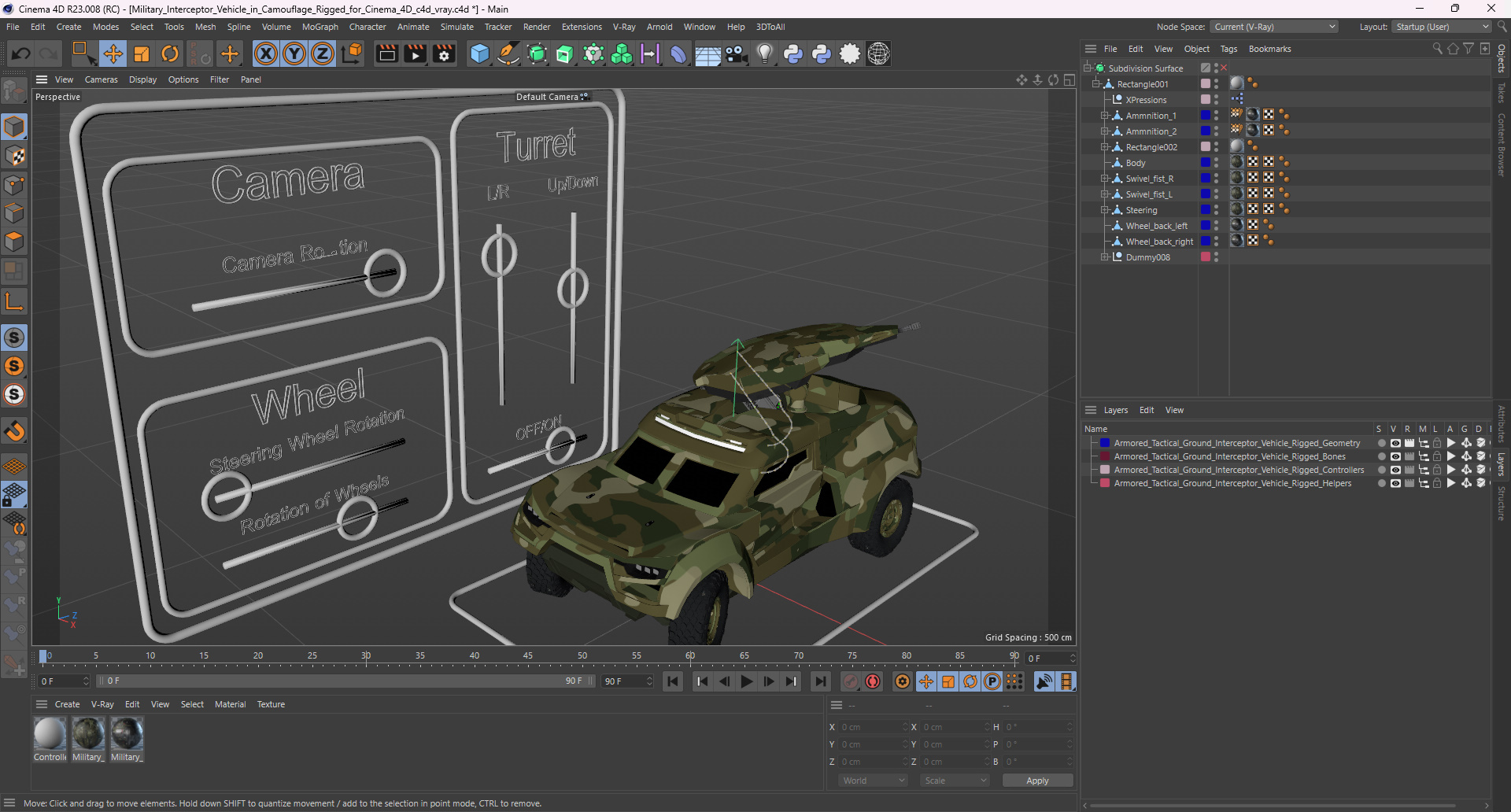Click the Dummy008 layer color swatch
Viewport: 1511px width, 812px height.
point(1205,257)
